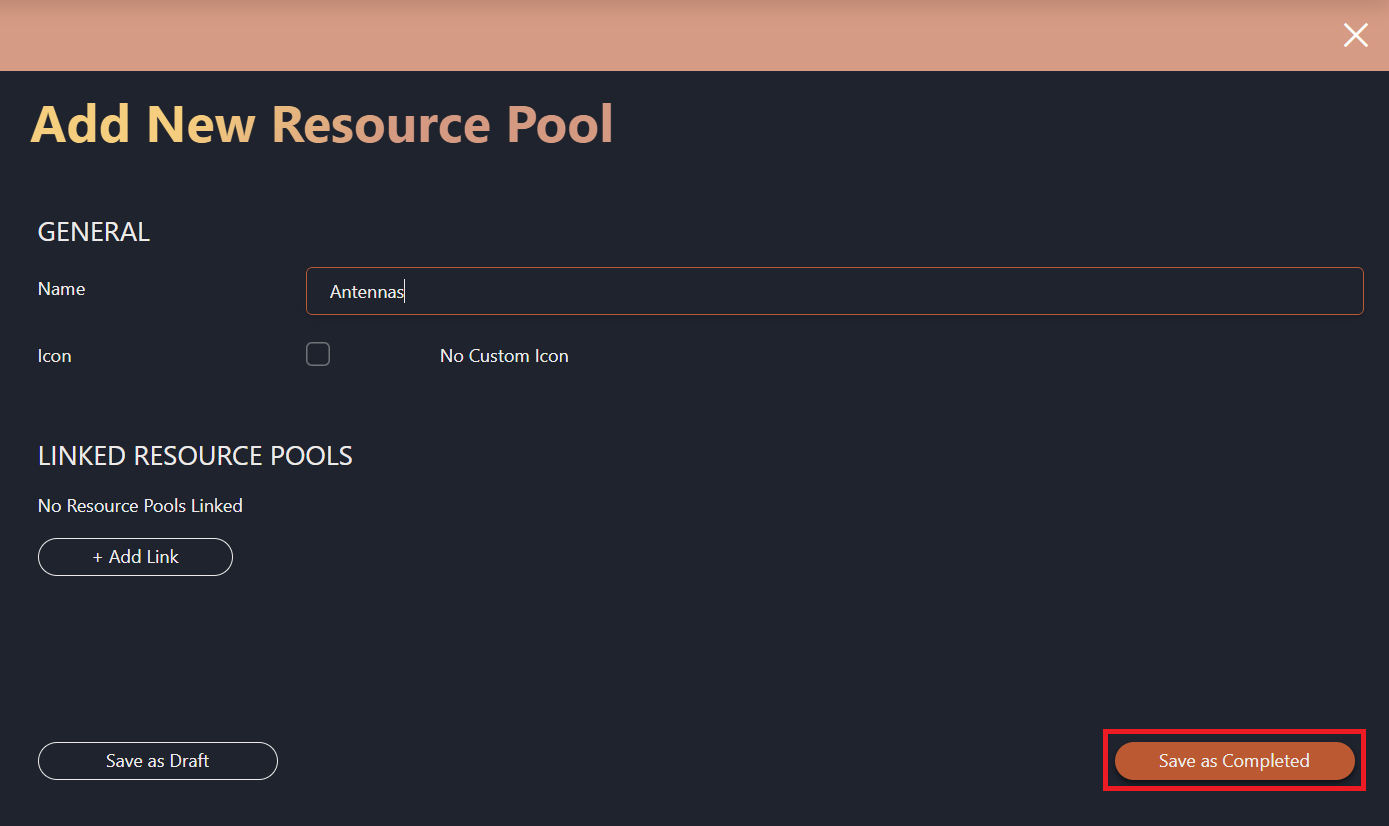Viewport: 1389px width, 826px height.
Task: Click the + Add Link button
Action: coord(135,557)
